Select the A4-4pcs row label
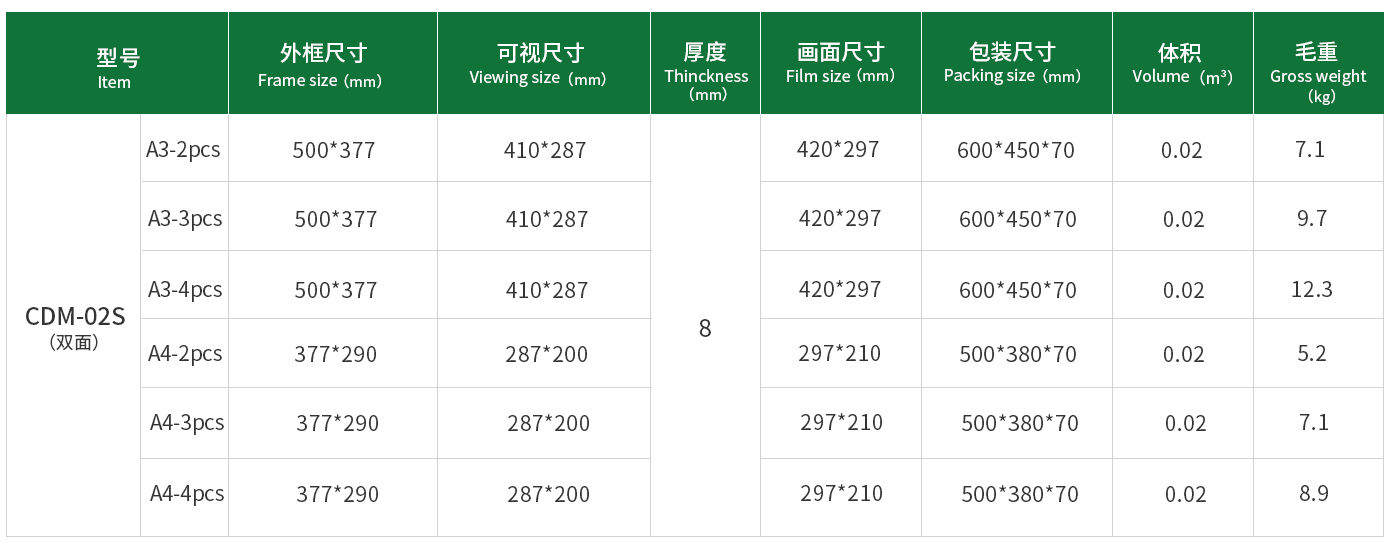1390x547 pixels. tap(184, 493)
